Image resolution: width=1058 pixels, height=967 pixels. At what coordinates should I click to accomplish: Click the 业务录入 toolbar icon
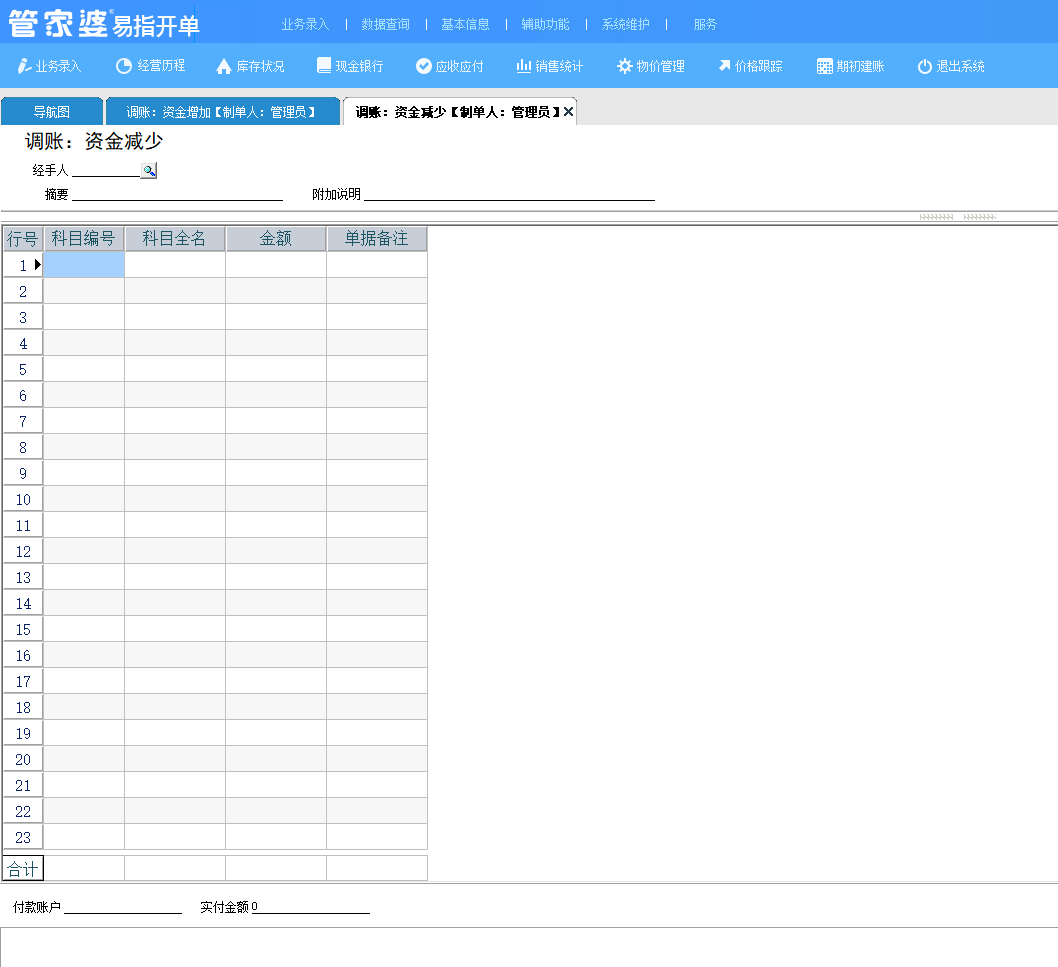24,65
